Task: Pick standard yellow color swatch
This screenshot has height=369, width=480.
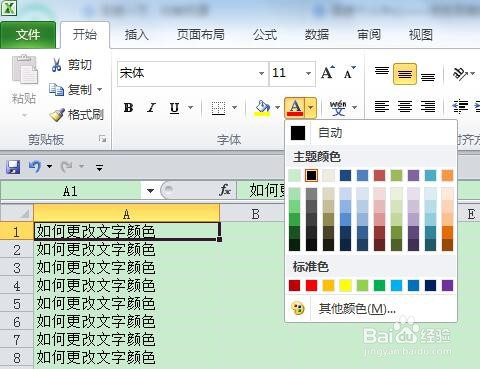Action: pyautogui.click(x=345, y=286)
